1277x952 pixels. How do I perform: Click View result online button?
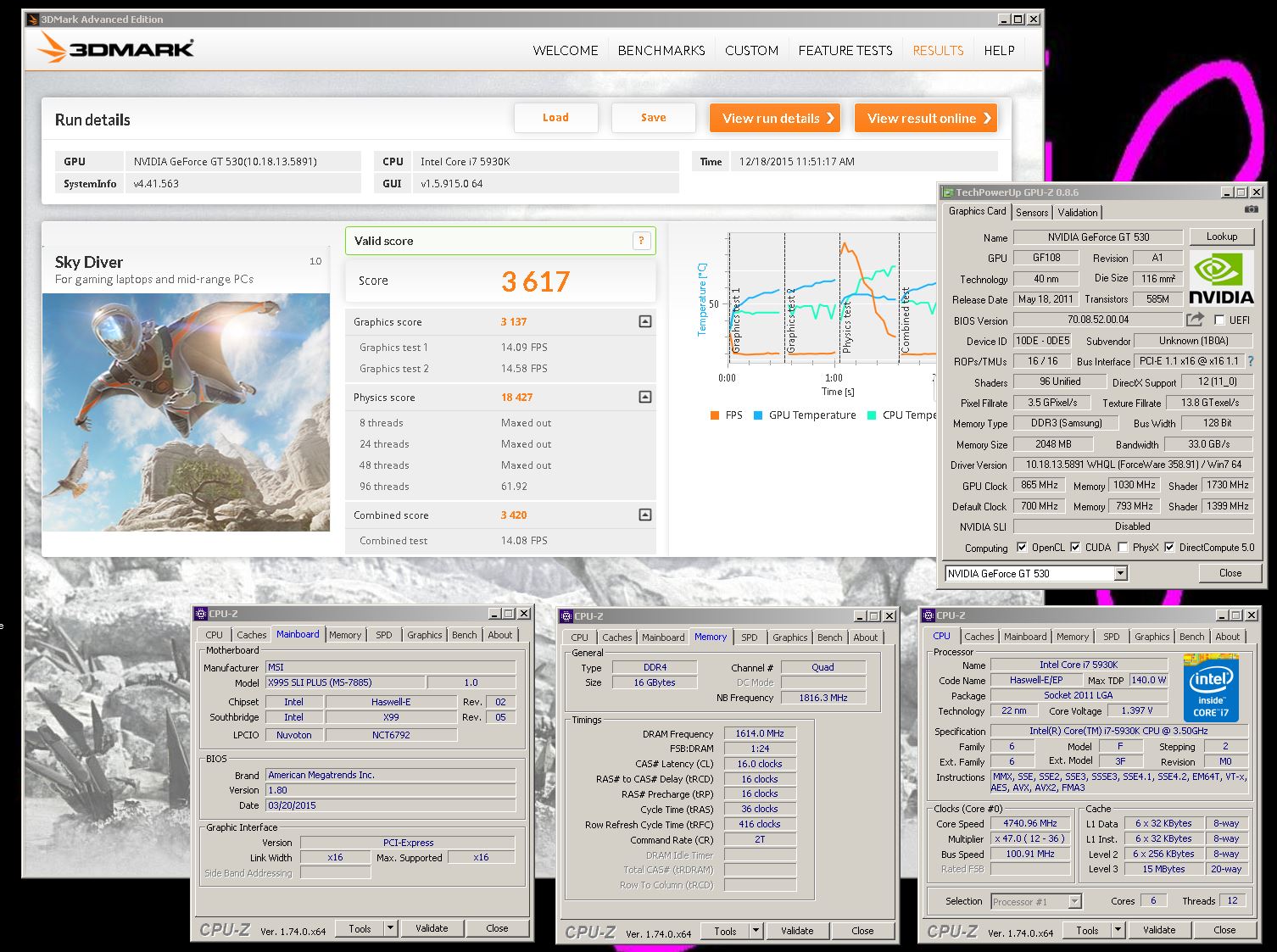925,118
